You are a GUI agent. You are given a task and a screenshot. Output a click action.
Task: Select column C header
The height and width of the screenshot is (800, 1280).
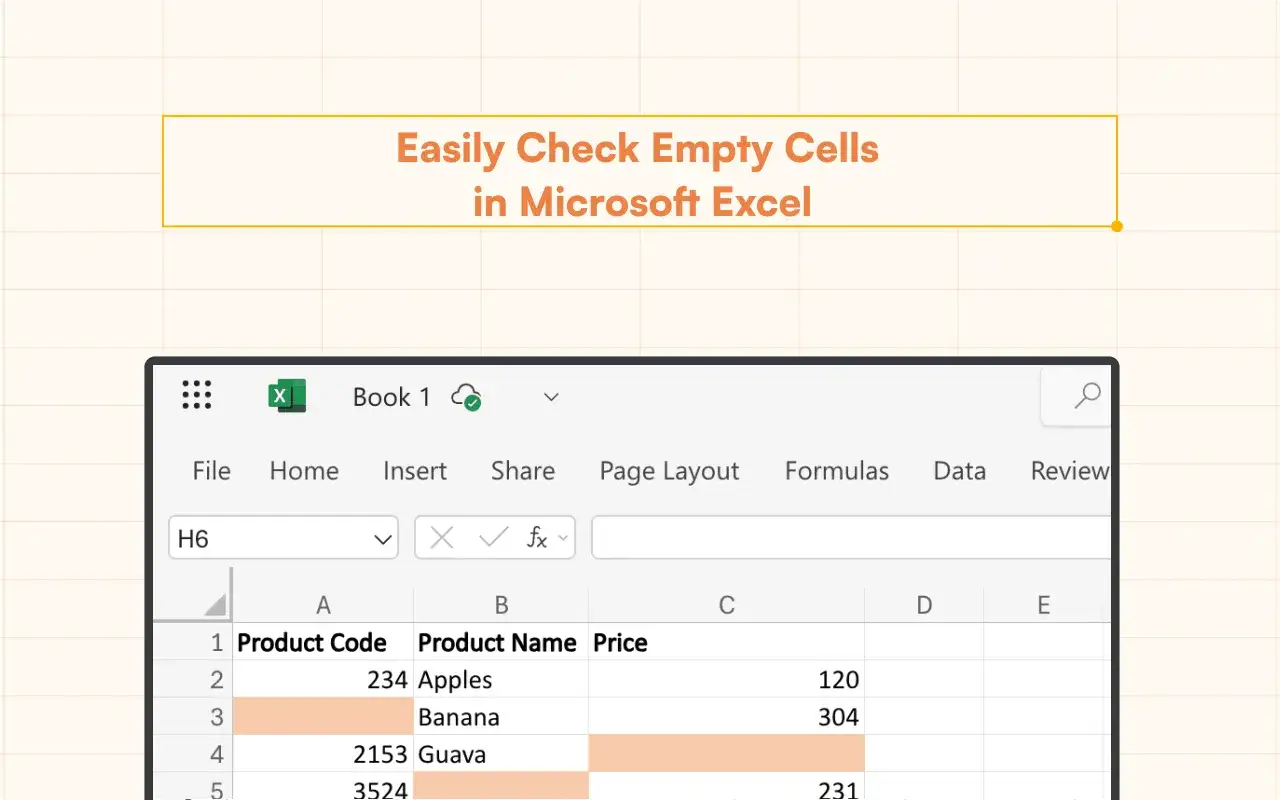coord(727,605)
